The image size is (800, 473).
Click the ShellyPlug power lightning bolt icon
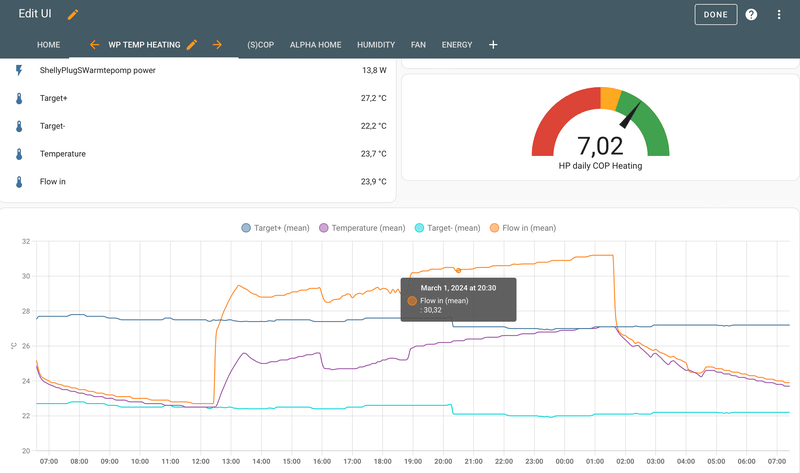19,71
